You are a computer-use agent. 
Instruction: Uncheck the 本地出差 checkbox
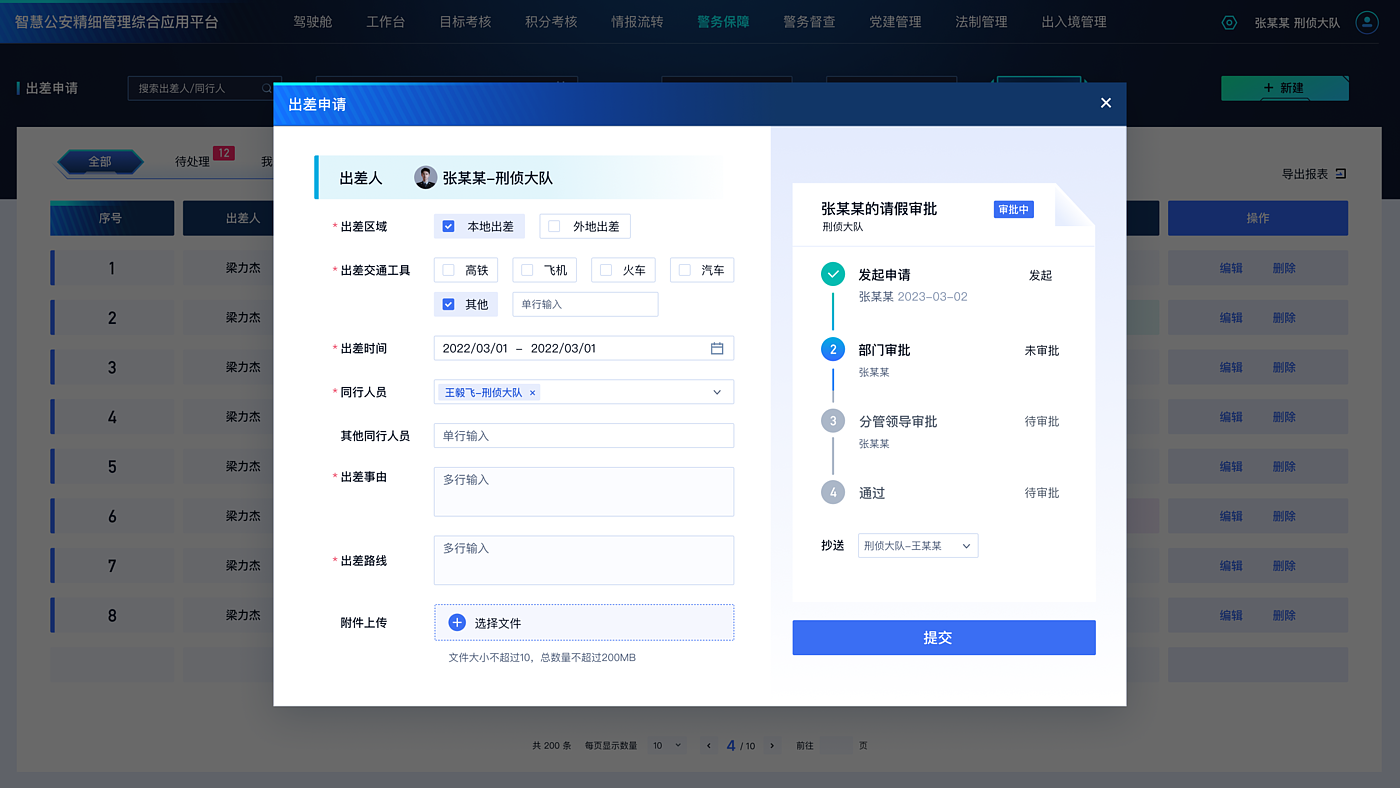click(448, 226)
